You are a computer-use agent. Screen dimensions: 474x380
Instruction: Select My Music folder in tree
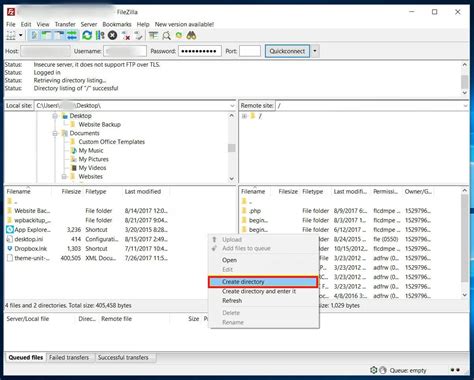tap(91, 150)
